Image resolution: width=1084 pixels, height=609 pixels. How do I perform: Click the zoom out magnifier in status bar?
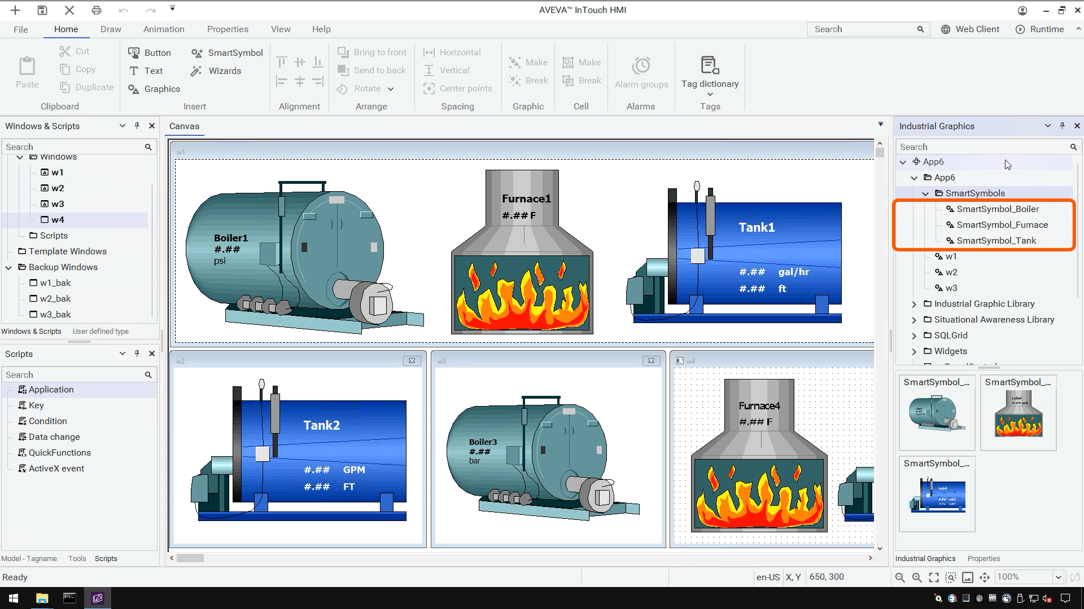pyautogui.click(x=899, y=577)
